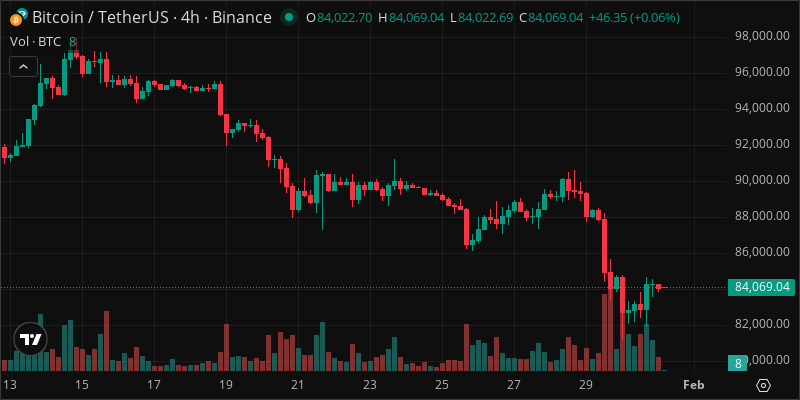Click the date label 27 on time axis
Screen dimensions: 800x400
(x=514, y=384)
